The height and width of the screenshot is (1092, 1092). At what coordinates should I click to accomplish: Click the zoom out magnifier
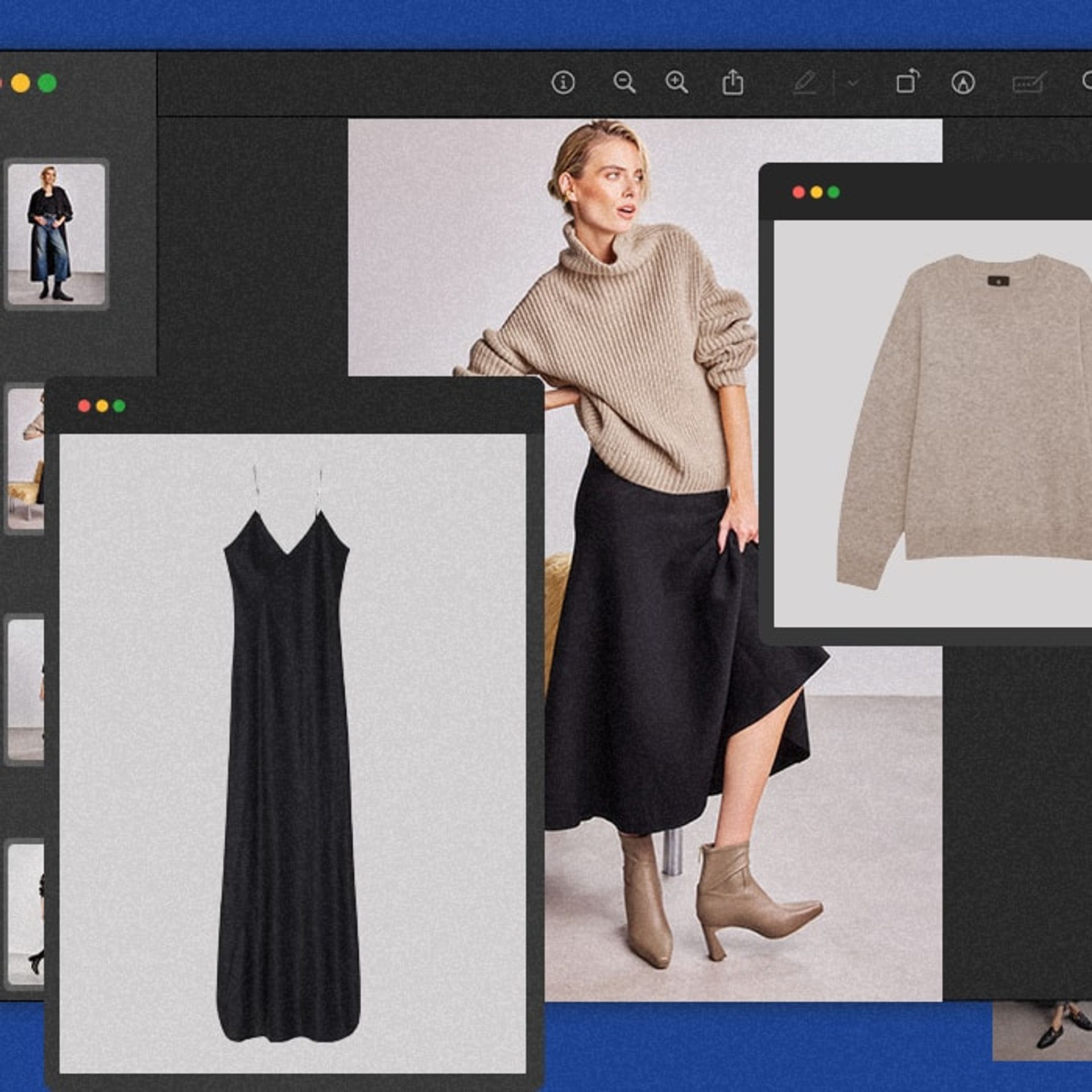coord(624,83)
